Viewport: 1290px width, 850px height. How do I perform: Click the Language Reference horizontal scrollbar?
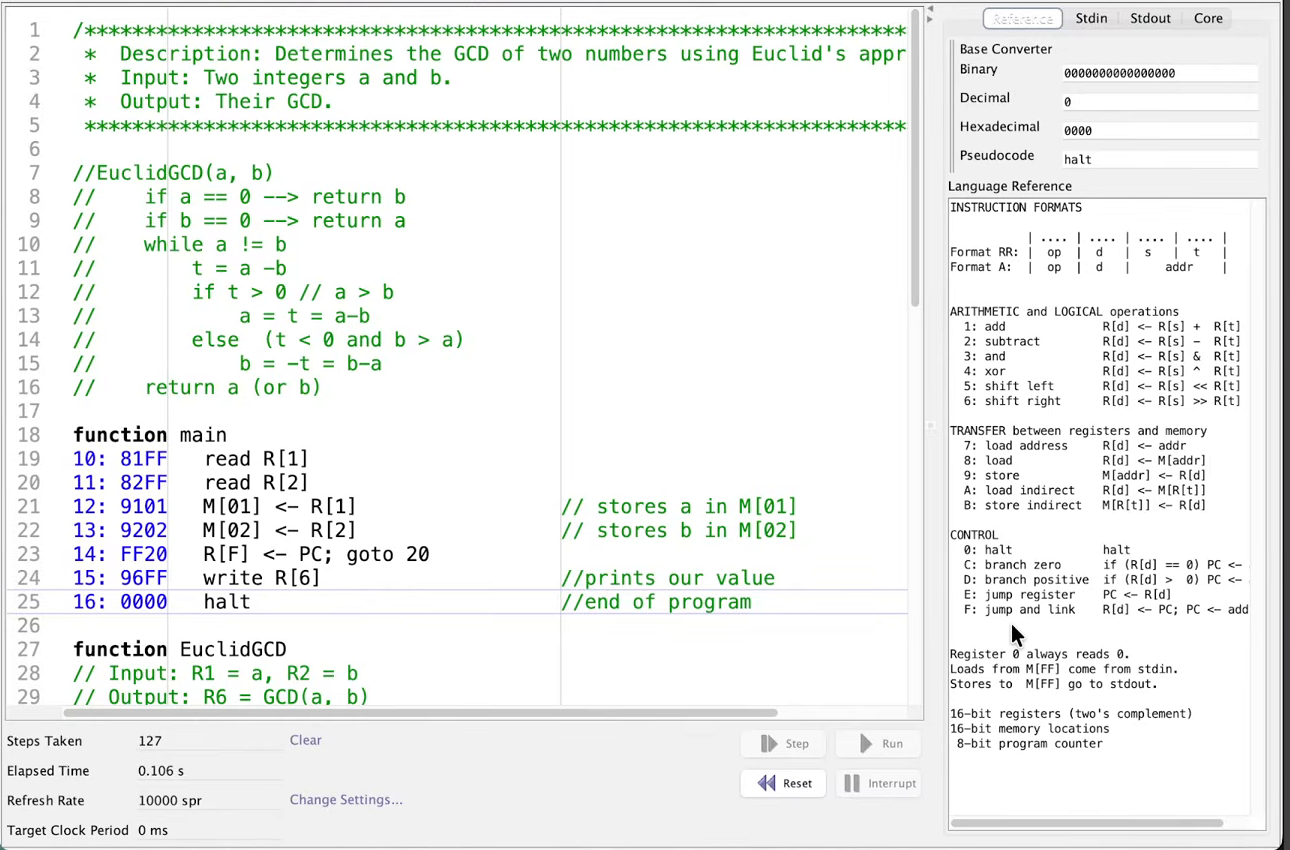pos(1086,823)
